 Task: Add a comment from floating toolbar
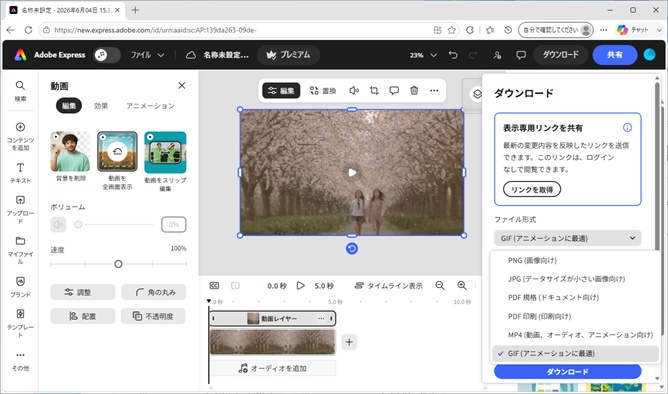tap(394, 90)
